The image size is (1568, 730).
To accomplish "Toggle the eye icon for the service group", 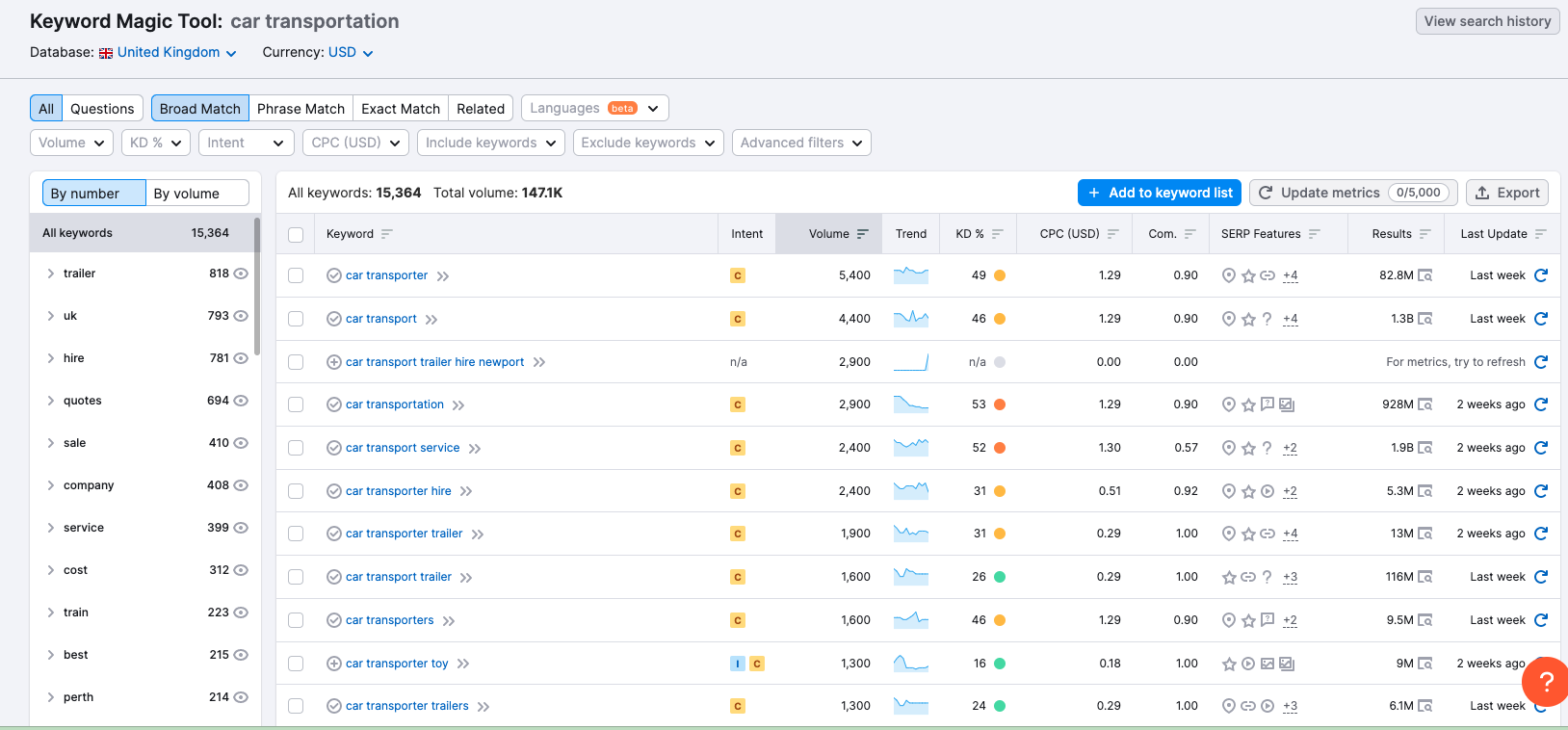I will (241, 528).
